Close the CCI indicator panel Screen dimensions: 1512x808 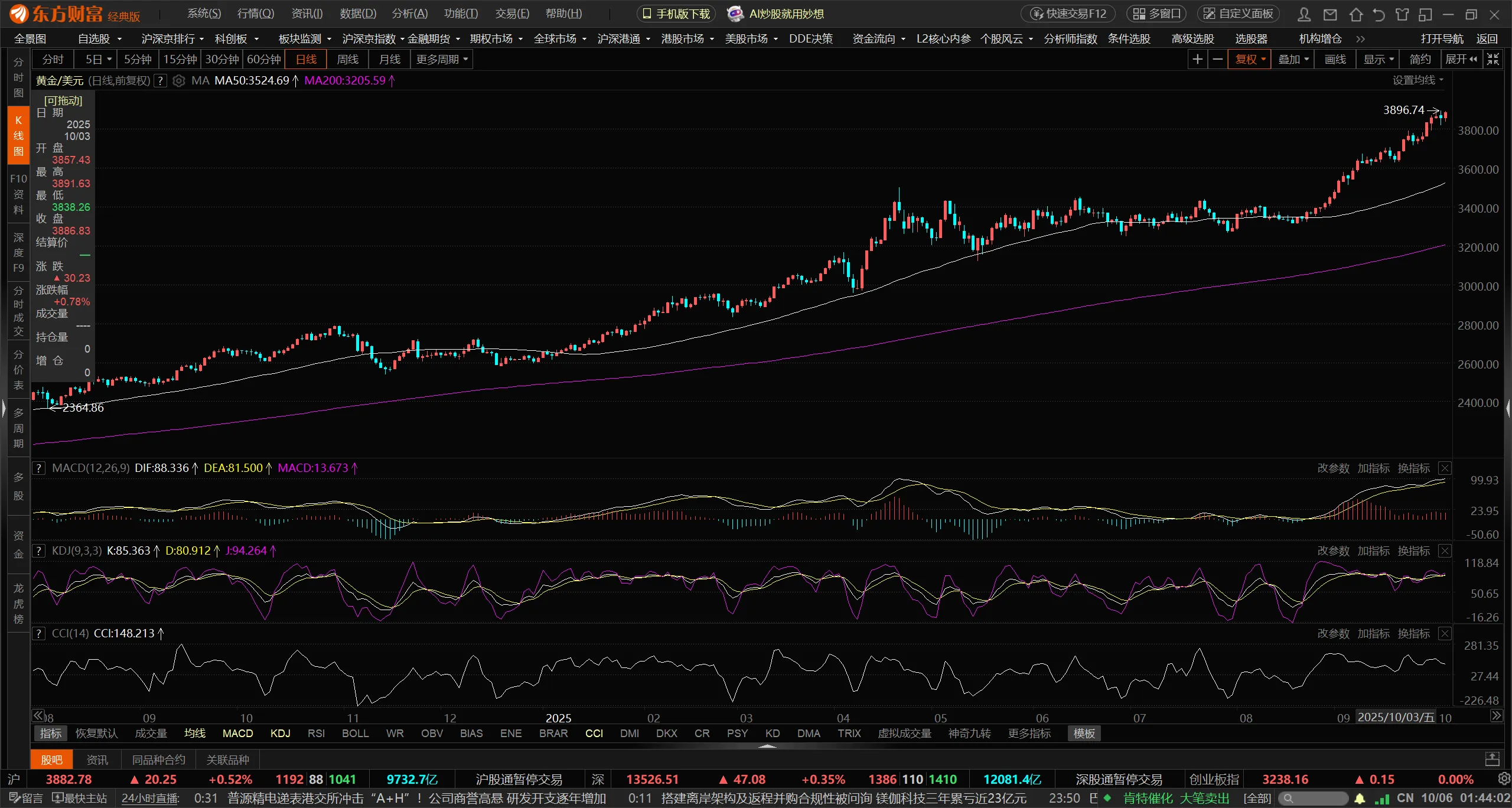coord(1445,634)
